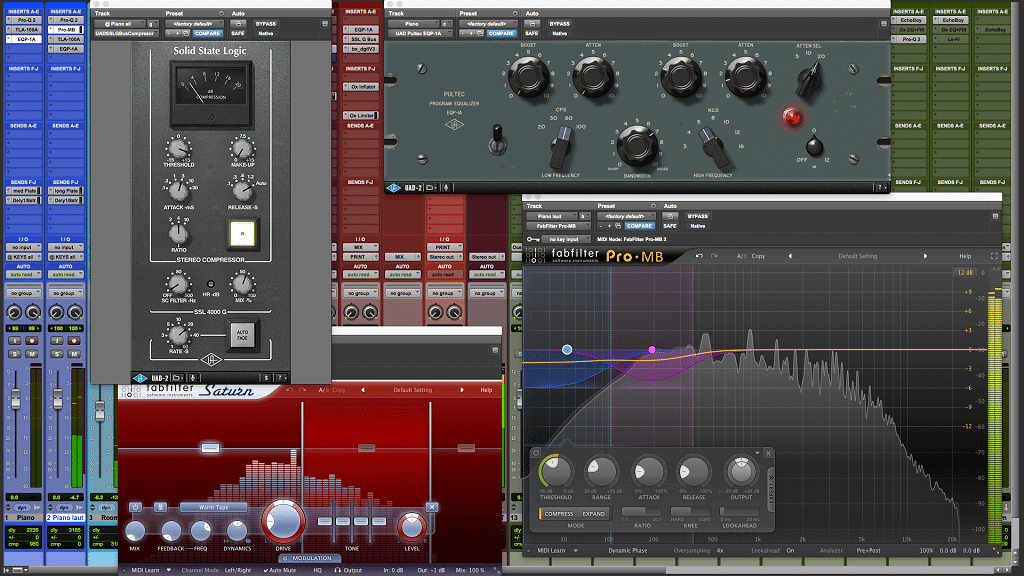Screen dimensions: 1024x576
Task: Change Oversampling 4x setting in Pro-MB
Action: (x=720, y=551)
